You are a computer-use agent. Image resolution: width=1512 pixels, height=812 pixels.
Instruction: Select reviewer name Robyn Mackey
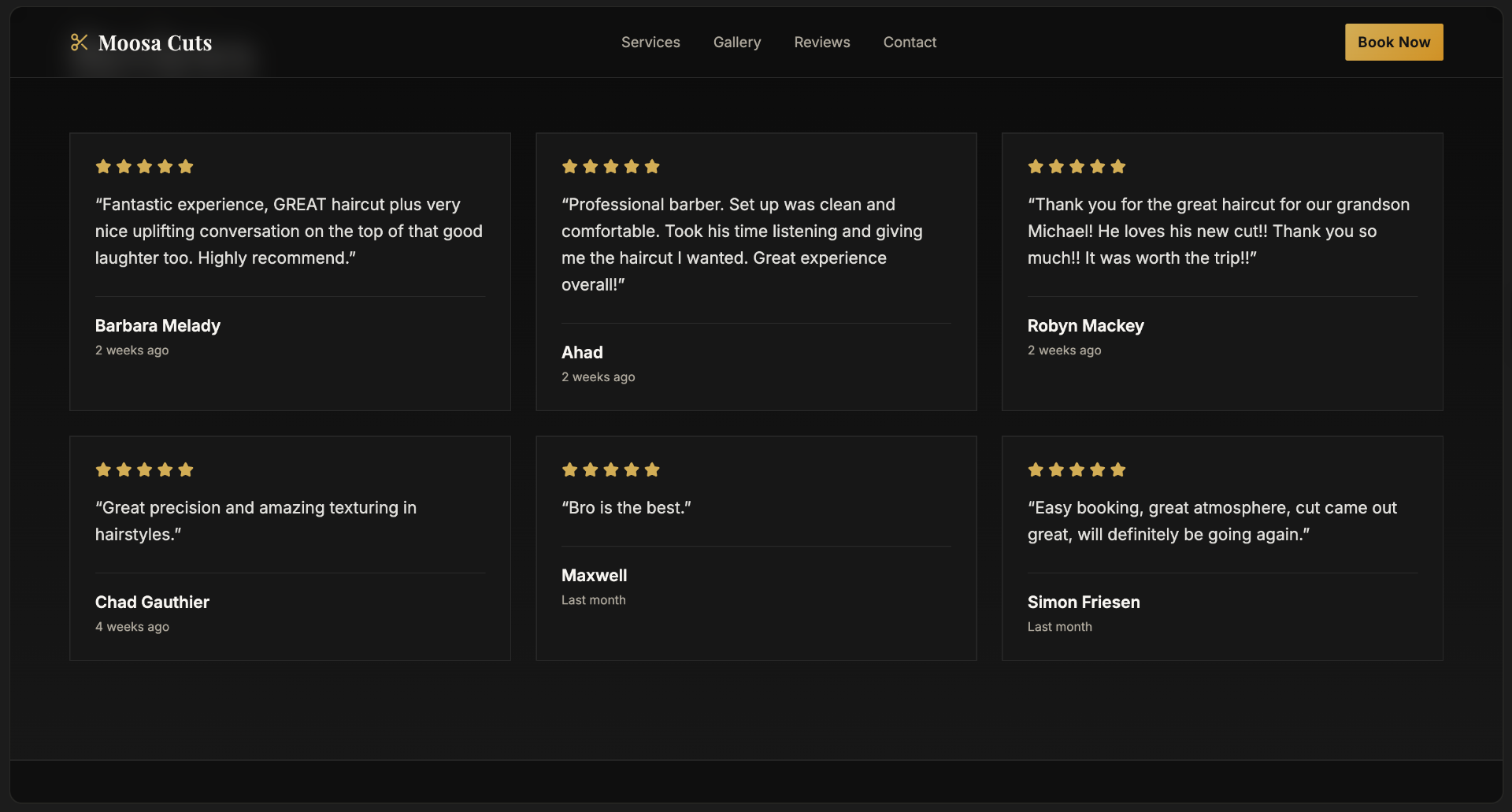pos(1085,325)
